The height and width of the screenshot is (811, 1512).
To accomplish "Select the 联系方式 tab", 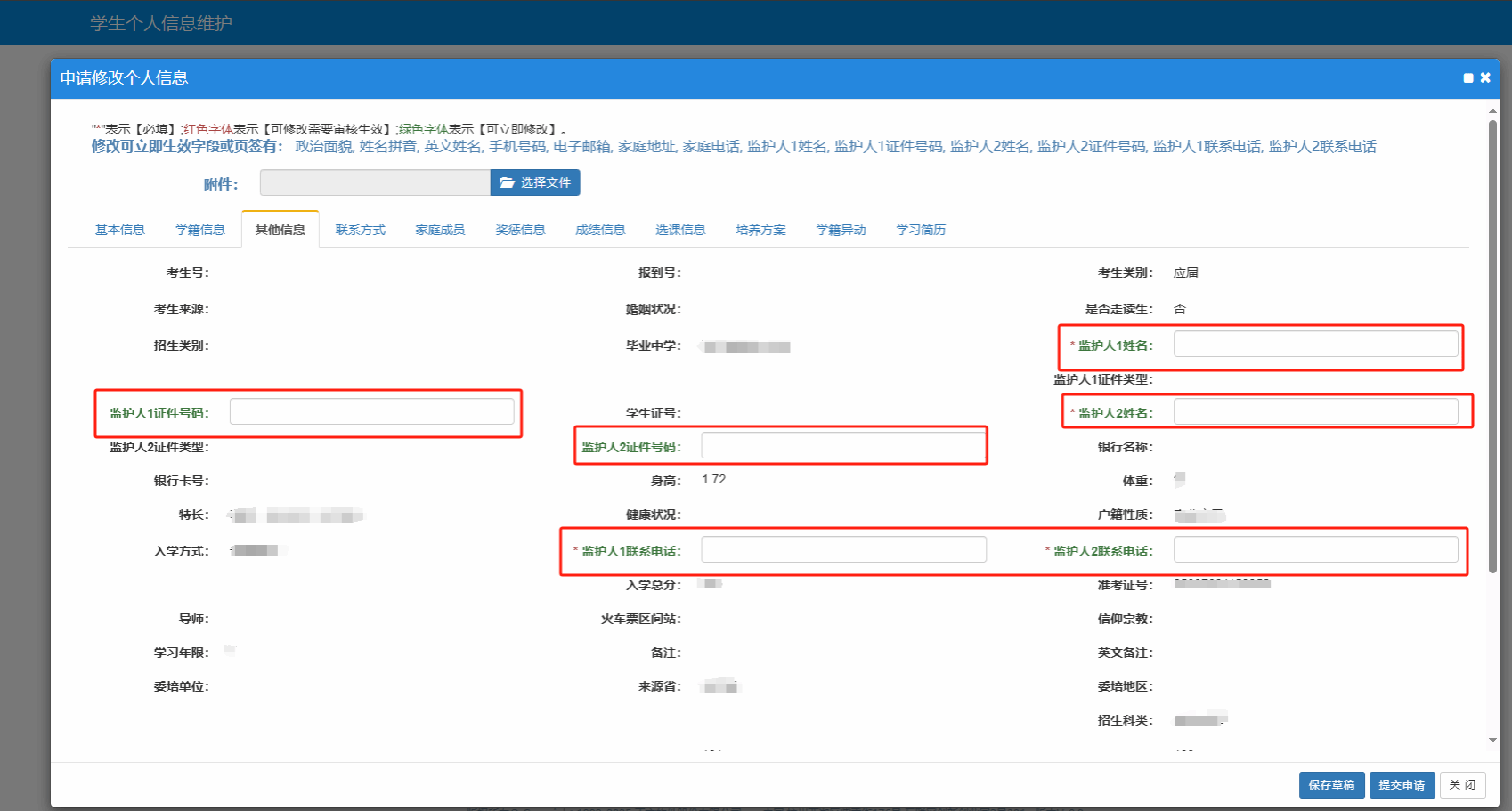I will [361, 230].
